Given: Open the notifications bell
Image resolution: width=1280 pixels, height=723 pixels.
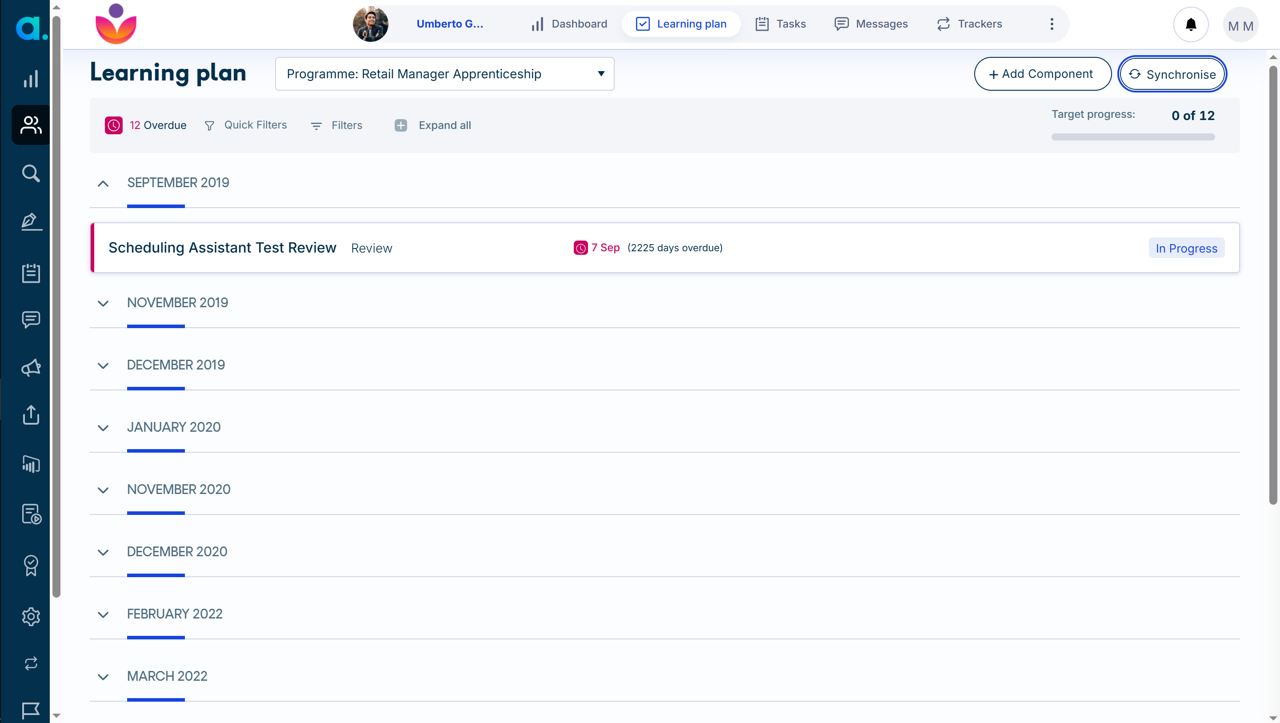Looking at the screenshot, I should (x=1191, y=25).
